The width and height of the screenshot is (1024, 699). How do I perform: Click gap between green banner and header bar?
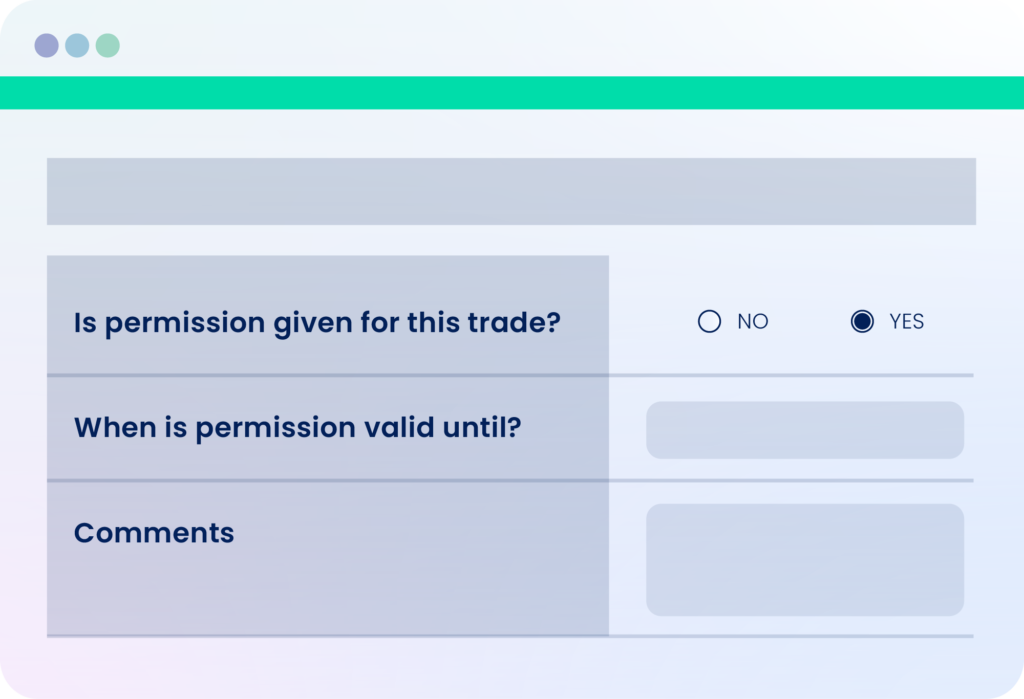point(512,133)
